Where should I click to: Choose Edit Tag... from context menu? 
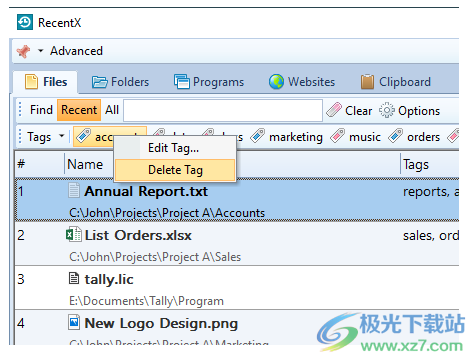tap(175, 148)
